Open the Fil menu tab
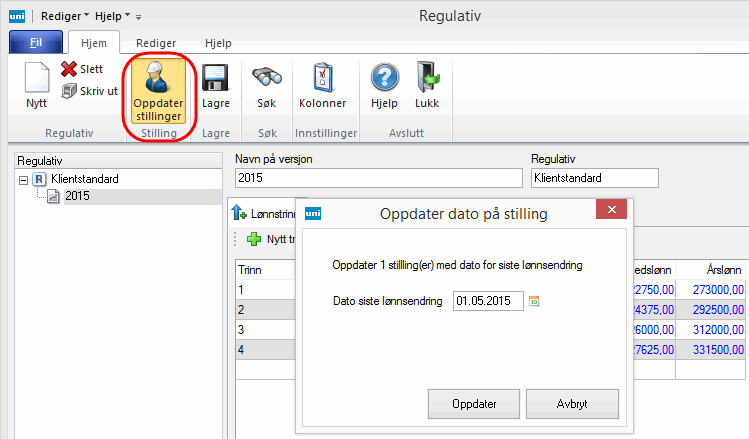749x439 pixels. click(36, 44)
